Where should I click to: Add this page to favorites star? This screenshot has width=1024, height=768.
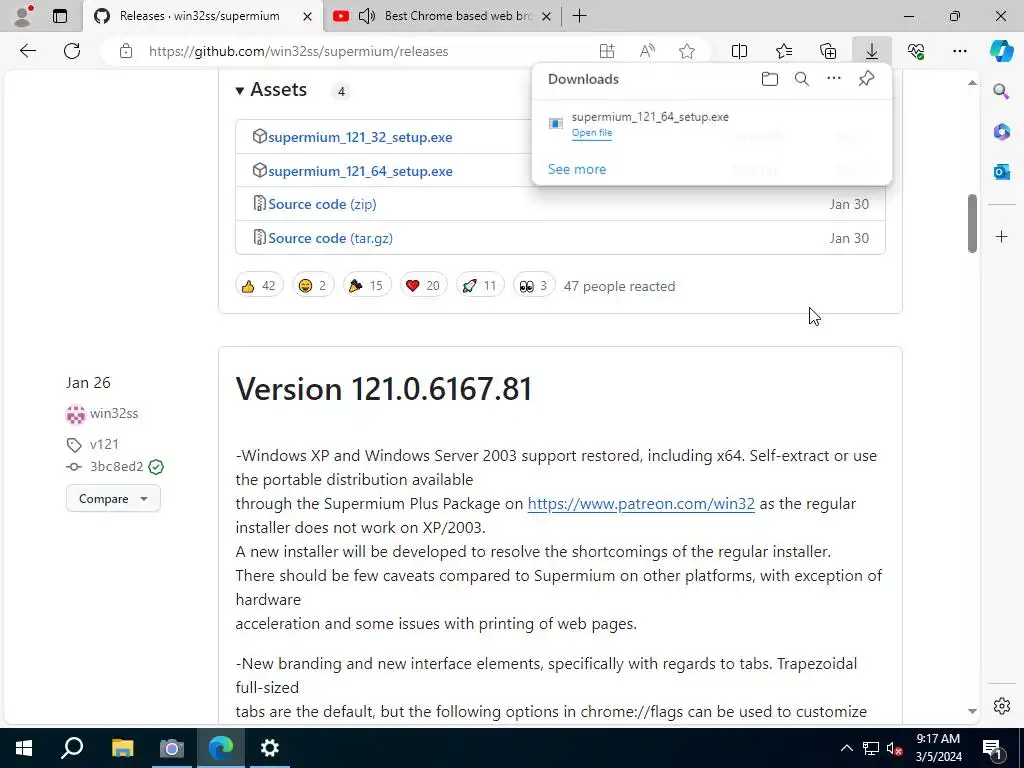click(686, 51)
